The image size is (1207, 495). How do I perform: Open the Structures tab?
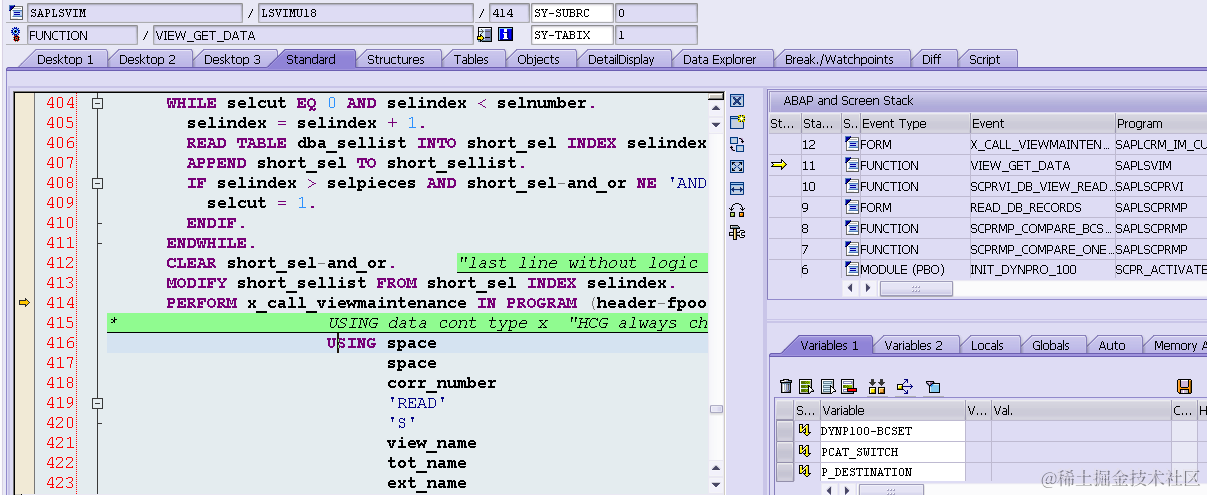[x=396, y=59]
